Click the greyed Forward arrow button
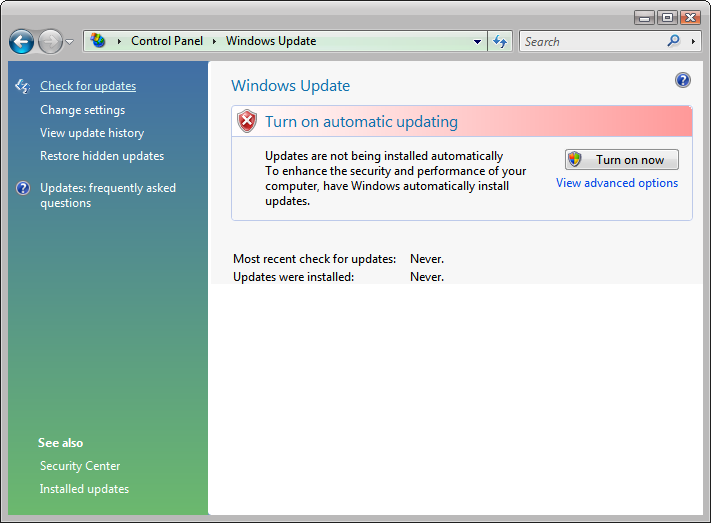This screenshot has width=711, height=523. coord(50,42)
